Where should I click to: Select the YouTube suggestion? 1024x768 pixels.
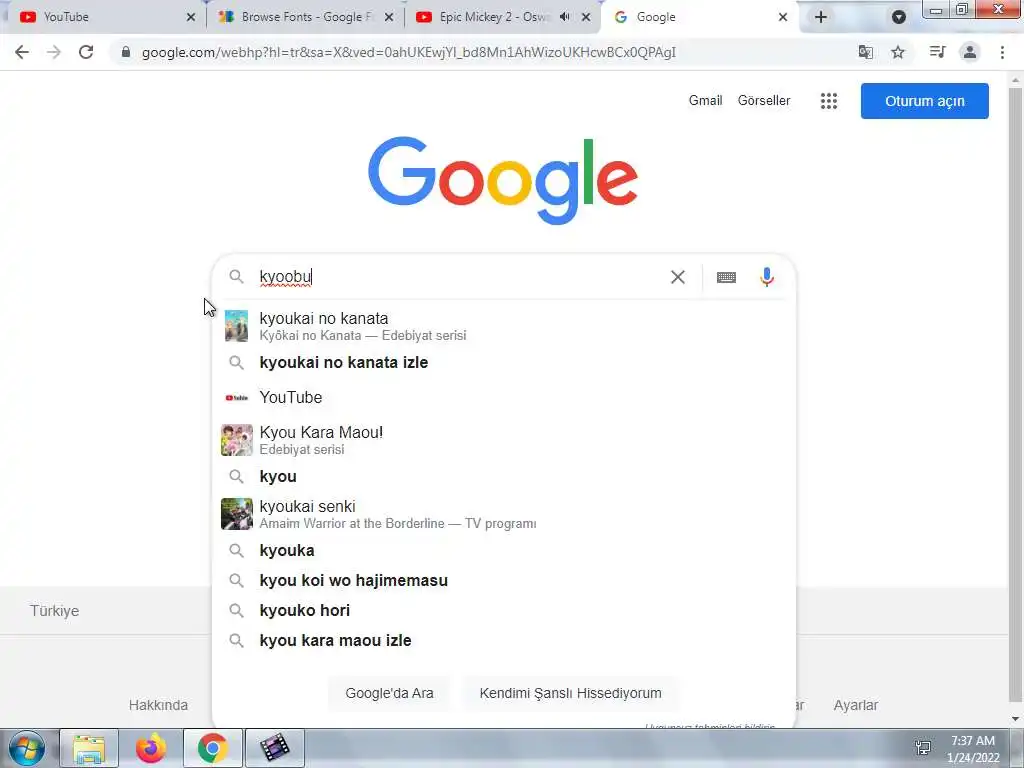(x=503, y=398)
